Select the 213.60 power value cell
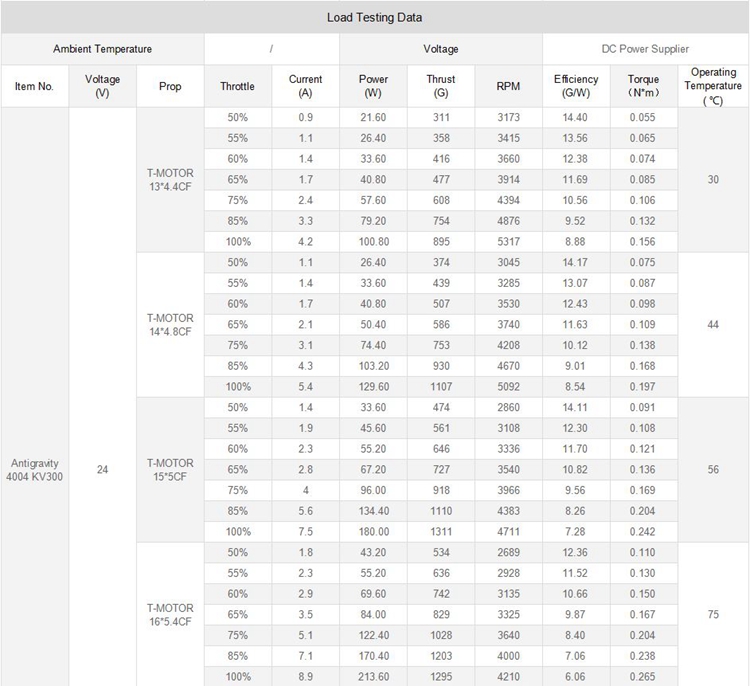 pos(373,676)
